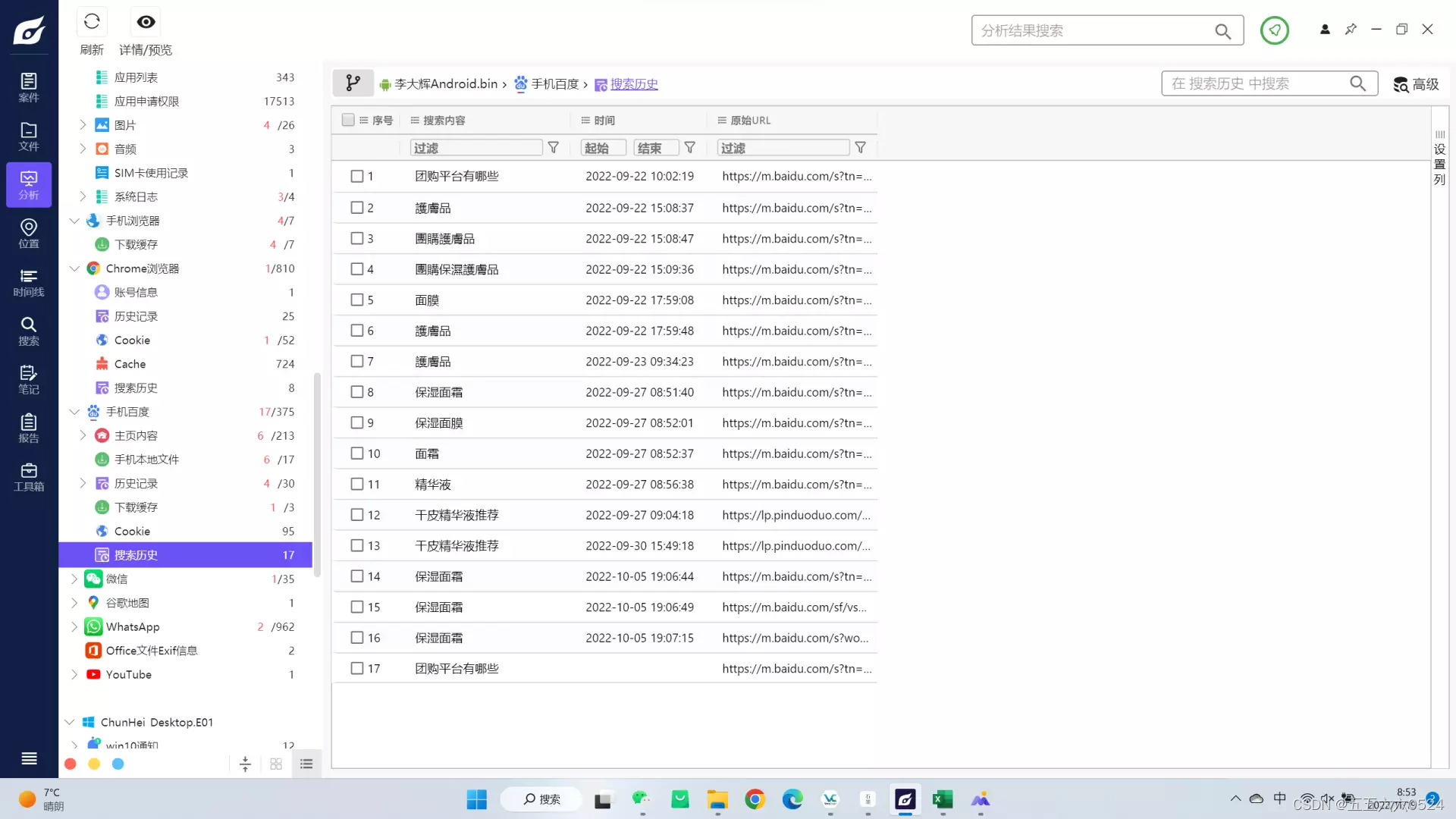Toggle the select-all checkbox in the header

click(x=348, y=120)
